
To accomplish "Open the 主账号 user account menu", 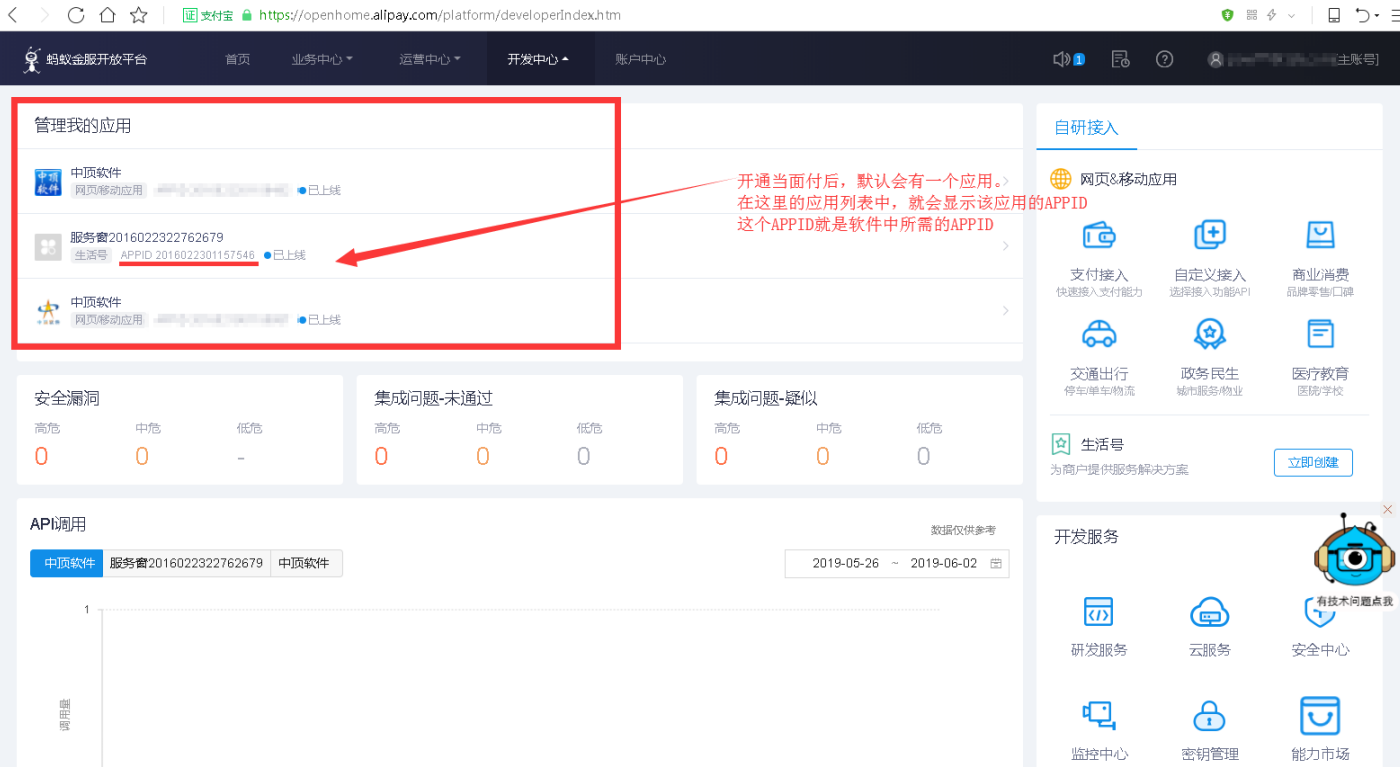I will pos(1293,59).
